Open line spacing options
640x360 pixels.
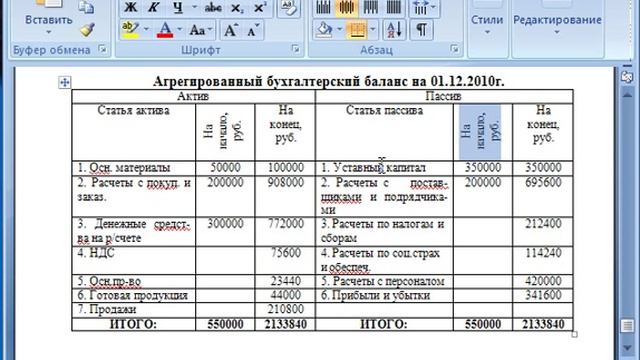(x=420, y=7)
